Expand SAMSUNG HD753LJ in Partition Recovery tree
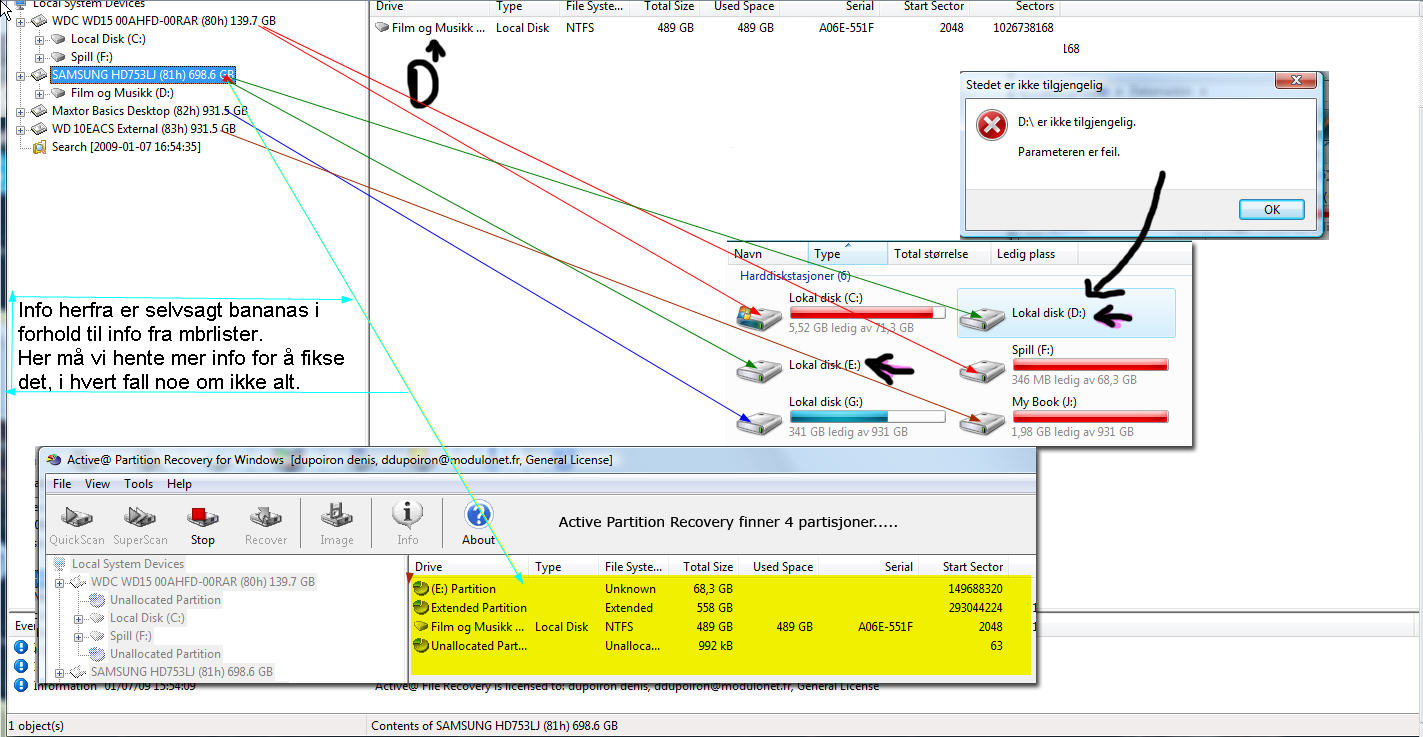The height and width of the screenshot is (737, 1423). [60, 672]
